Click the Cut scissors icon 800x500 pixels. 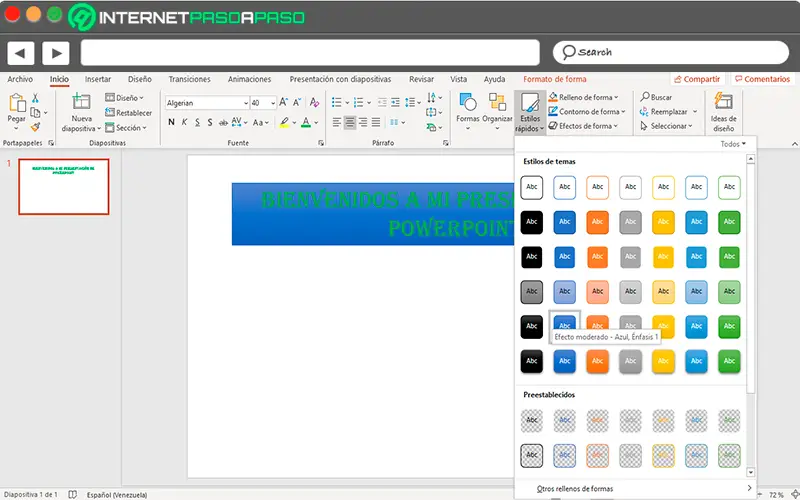(35, 98)
